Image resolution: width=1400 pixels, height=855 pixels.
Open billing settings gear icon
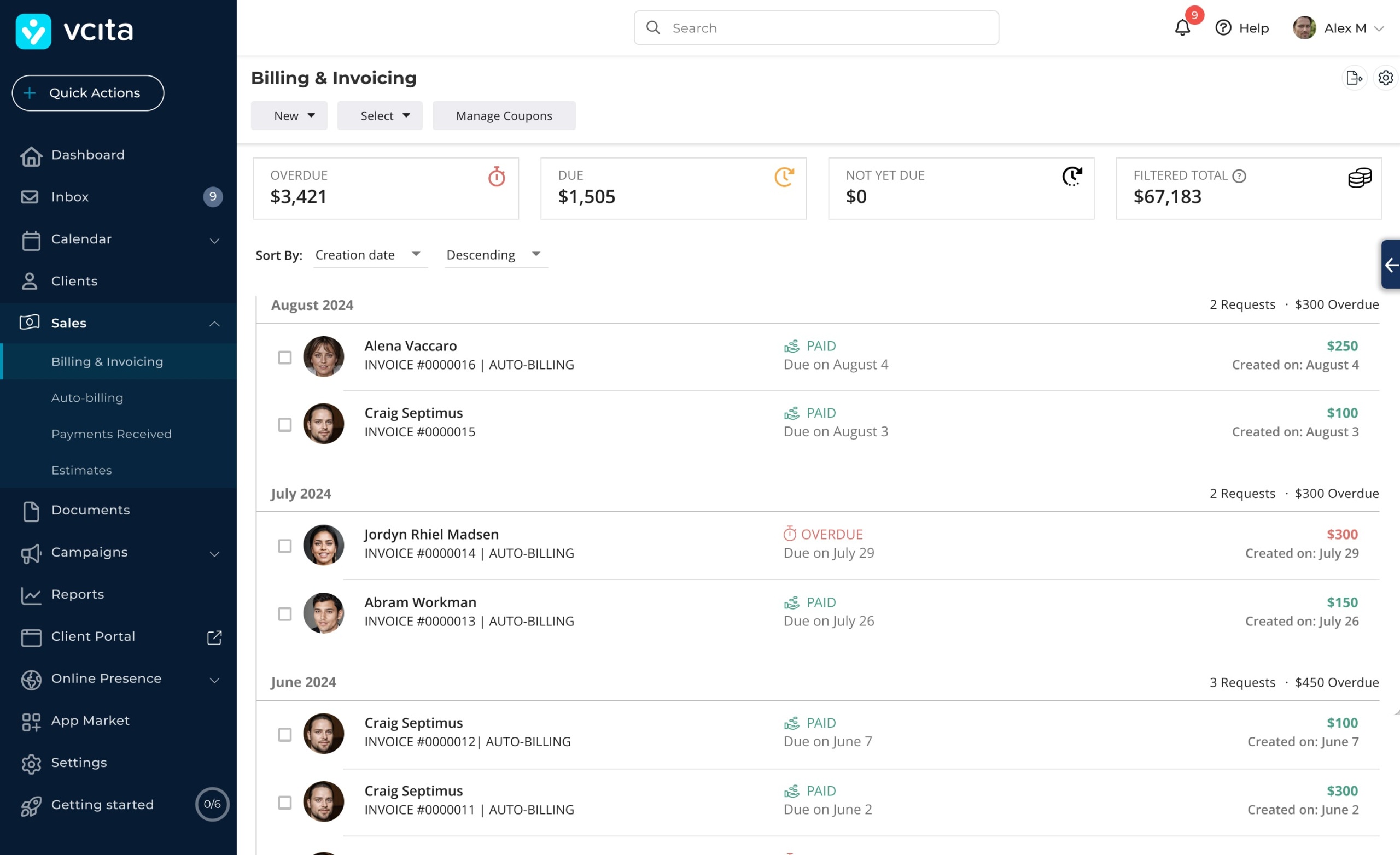(x=1385, y=78)
